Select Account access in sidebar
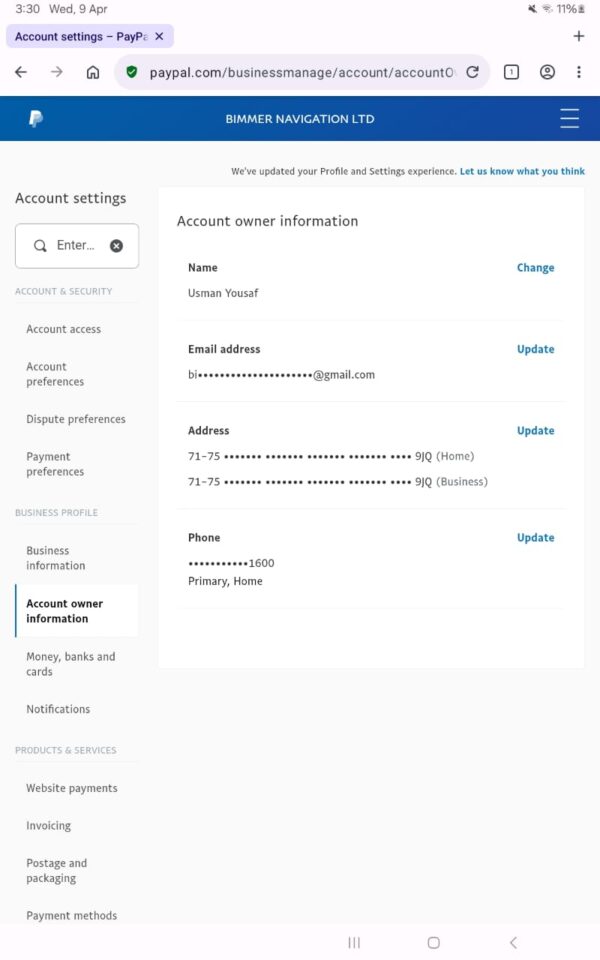Viewport: 600px width, 960px height. 63,329
